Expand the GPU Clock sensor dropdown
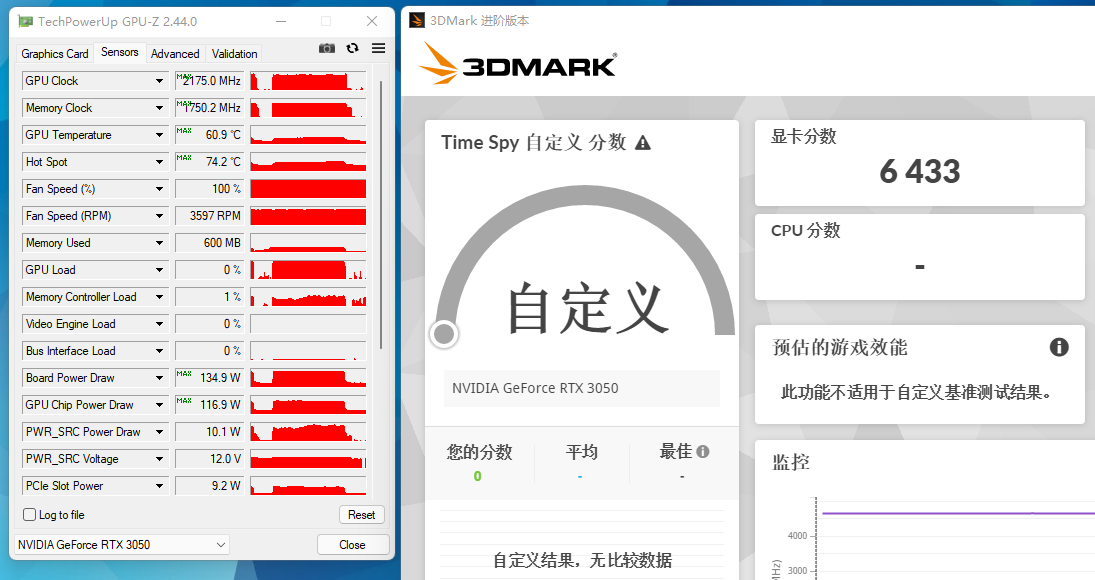 (159, 81)
